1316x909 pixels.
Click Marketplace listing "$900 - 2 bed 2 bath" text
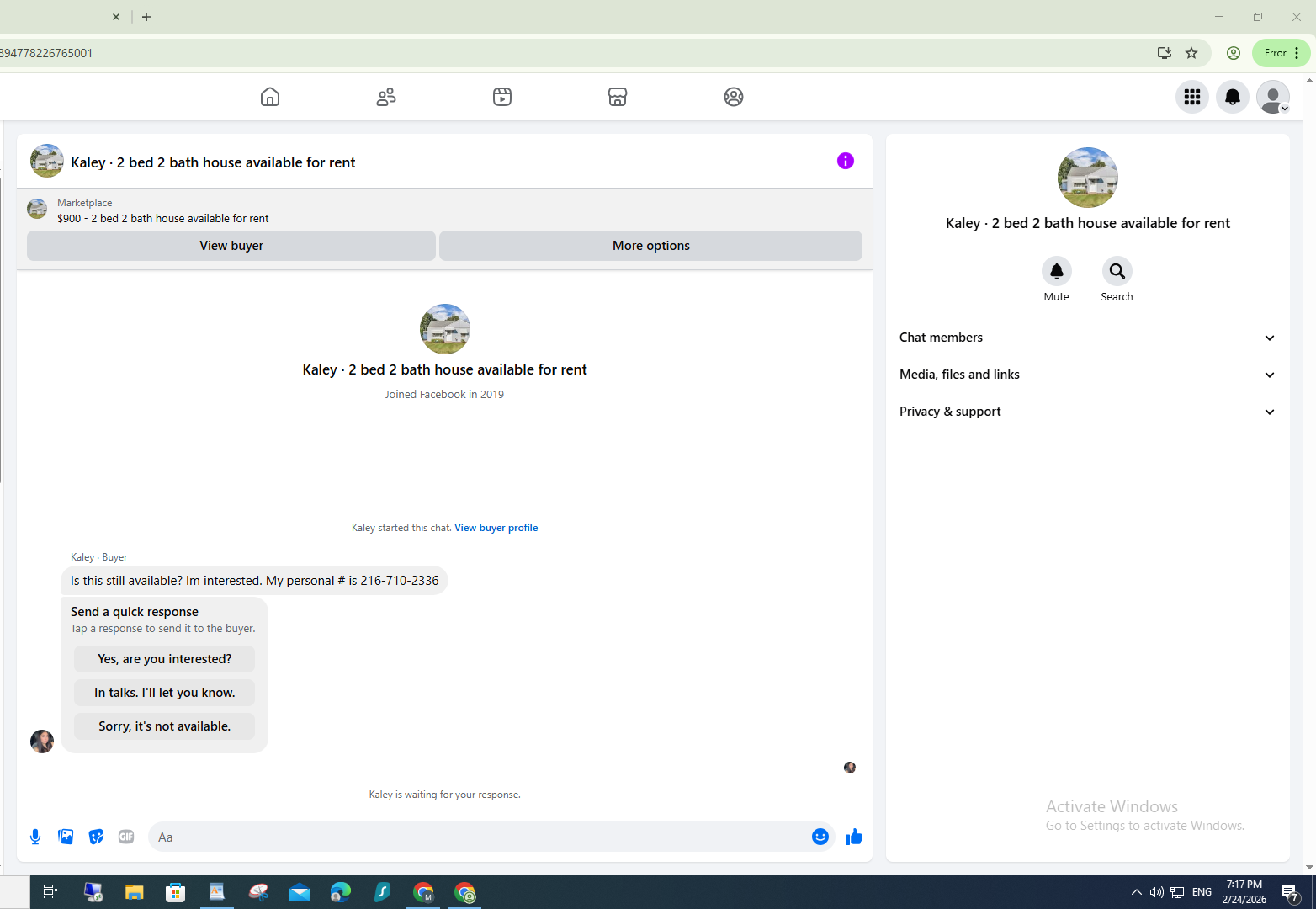click(x=163, y=219)
